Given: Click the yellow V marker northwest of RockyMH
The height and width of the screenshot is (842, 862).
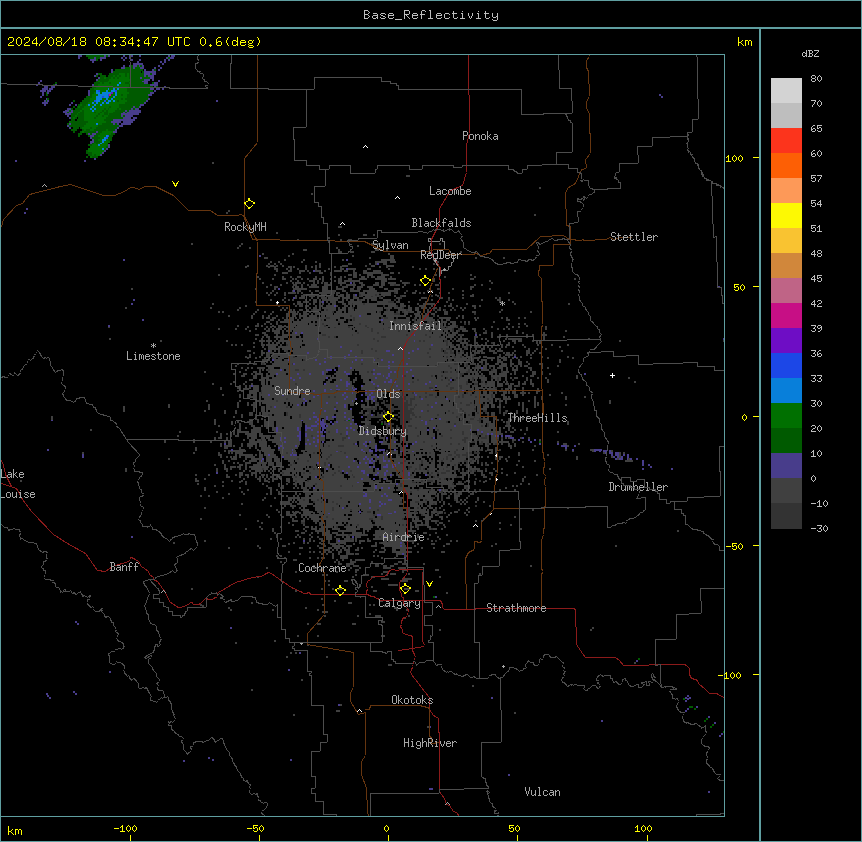Looking at the screenshot, I should tap(175, 184).
